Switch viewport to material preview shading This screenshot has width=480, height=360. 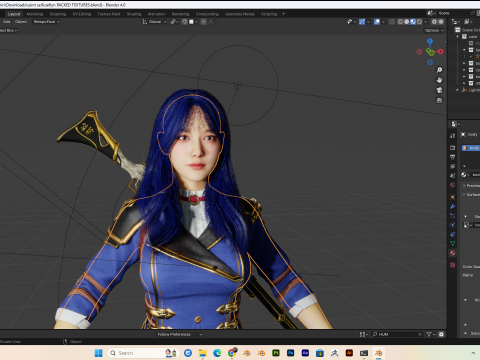pos(413,22)
